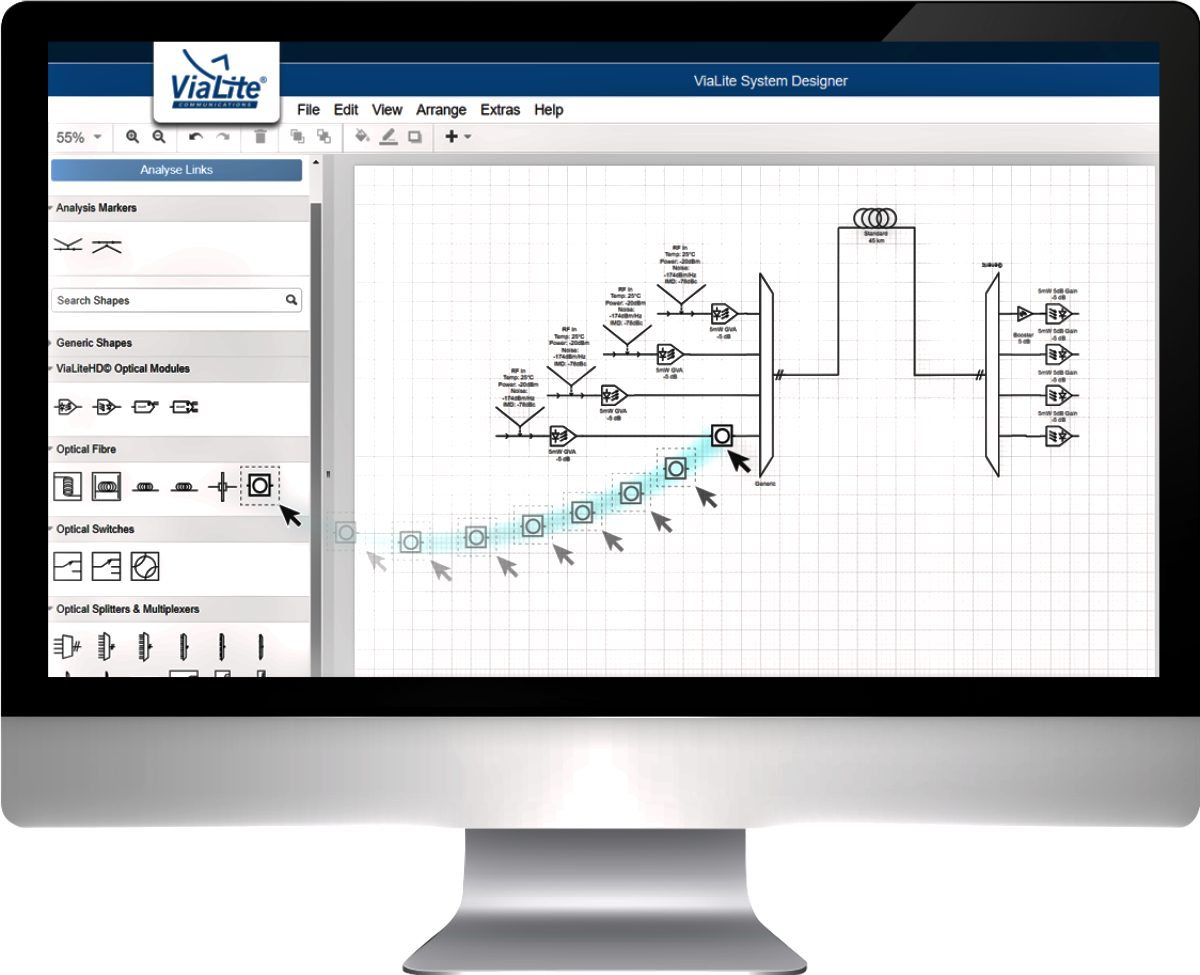Toggle the shadow tool icon
Screen dimensions: 1200x975
(x=414, y=137)
